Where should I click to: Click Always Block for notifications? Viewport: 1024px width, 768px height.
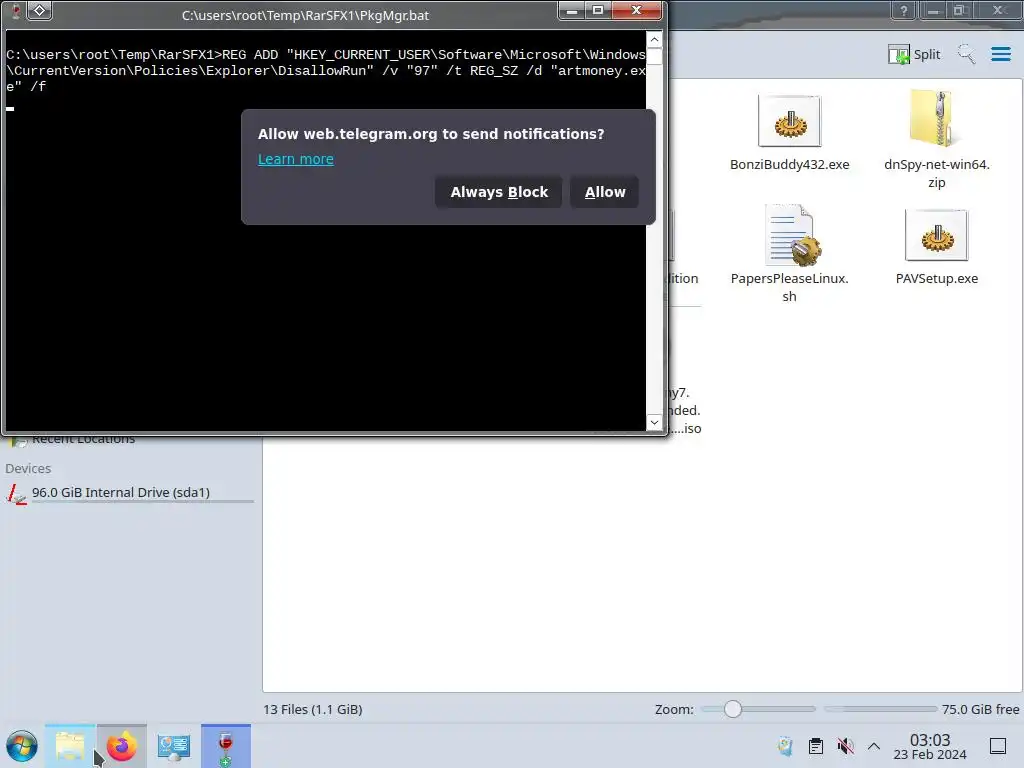pos(498,192)
